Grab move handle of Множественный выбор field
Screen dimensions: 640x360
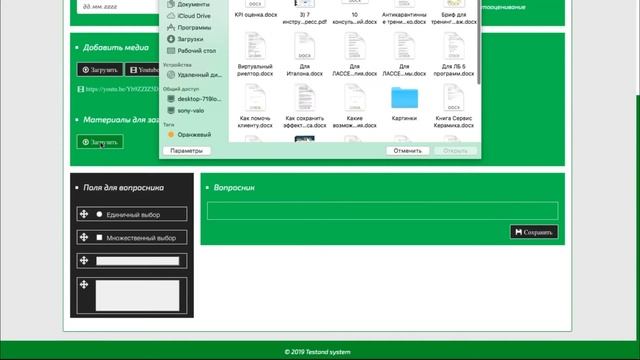[x=84, y=237]
